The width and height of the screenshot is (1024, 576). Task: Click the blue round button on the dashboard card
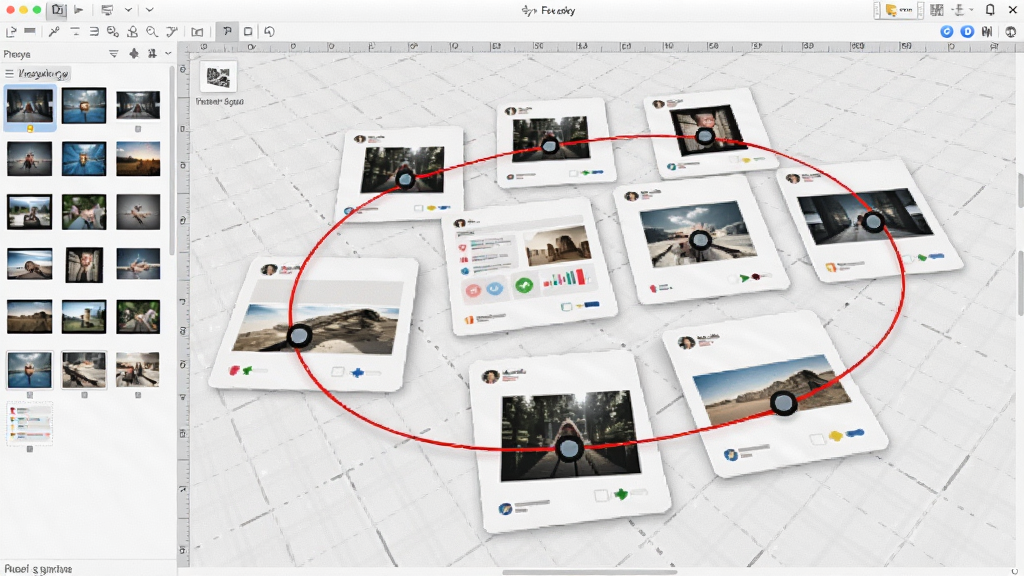pos(495,288)
